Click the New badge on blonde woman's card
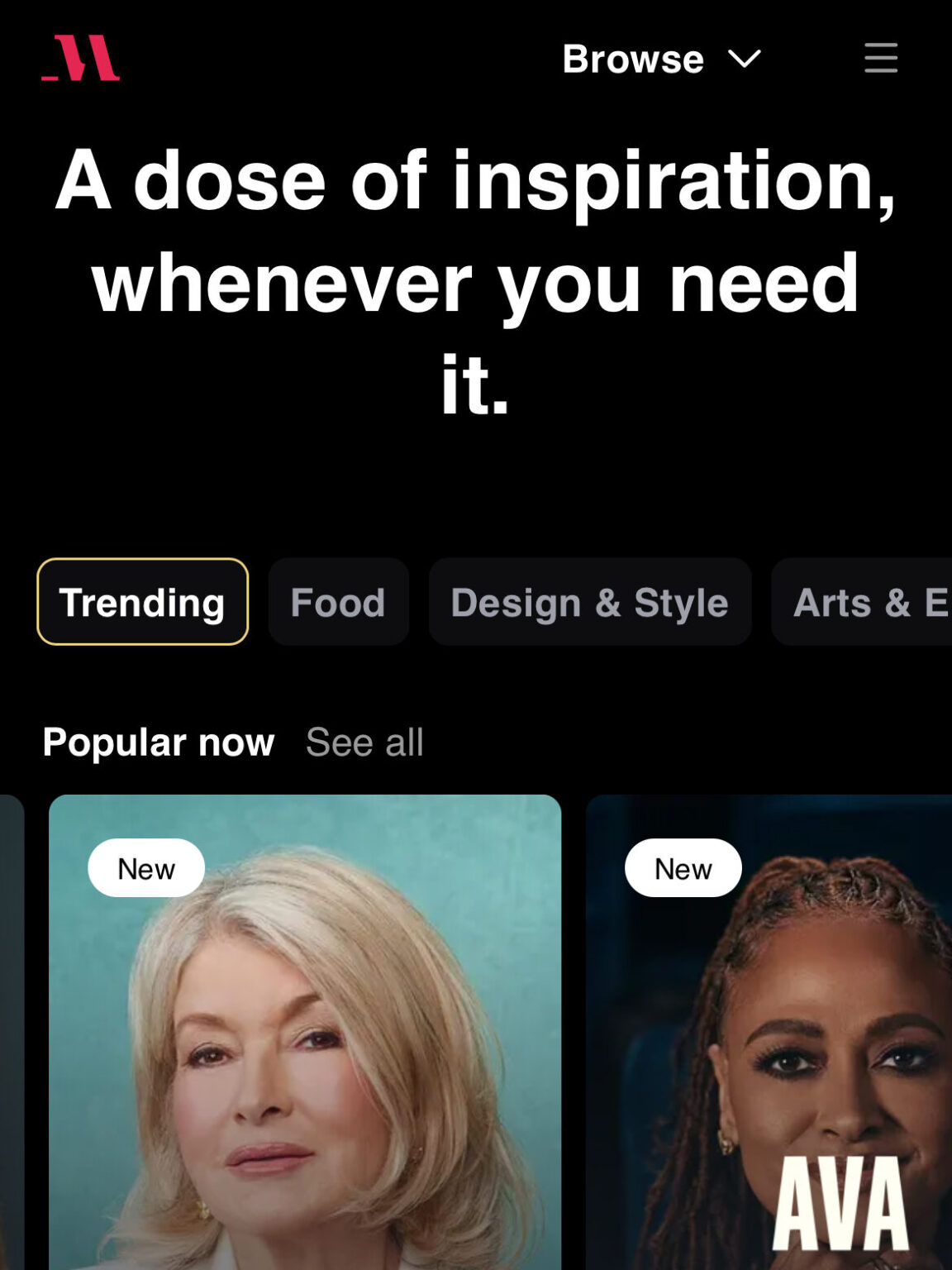 146,868
